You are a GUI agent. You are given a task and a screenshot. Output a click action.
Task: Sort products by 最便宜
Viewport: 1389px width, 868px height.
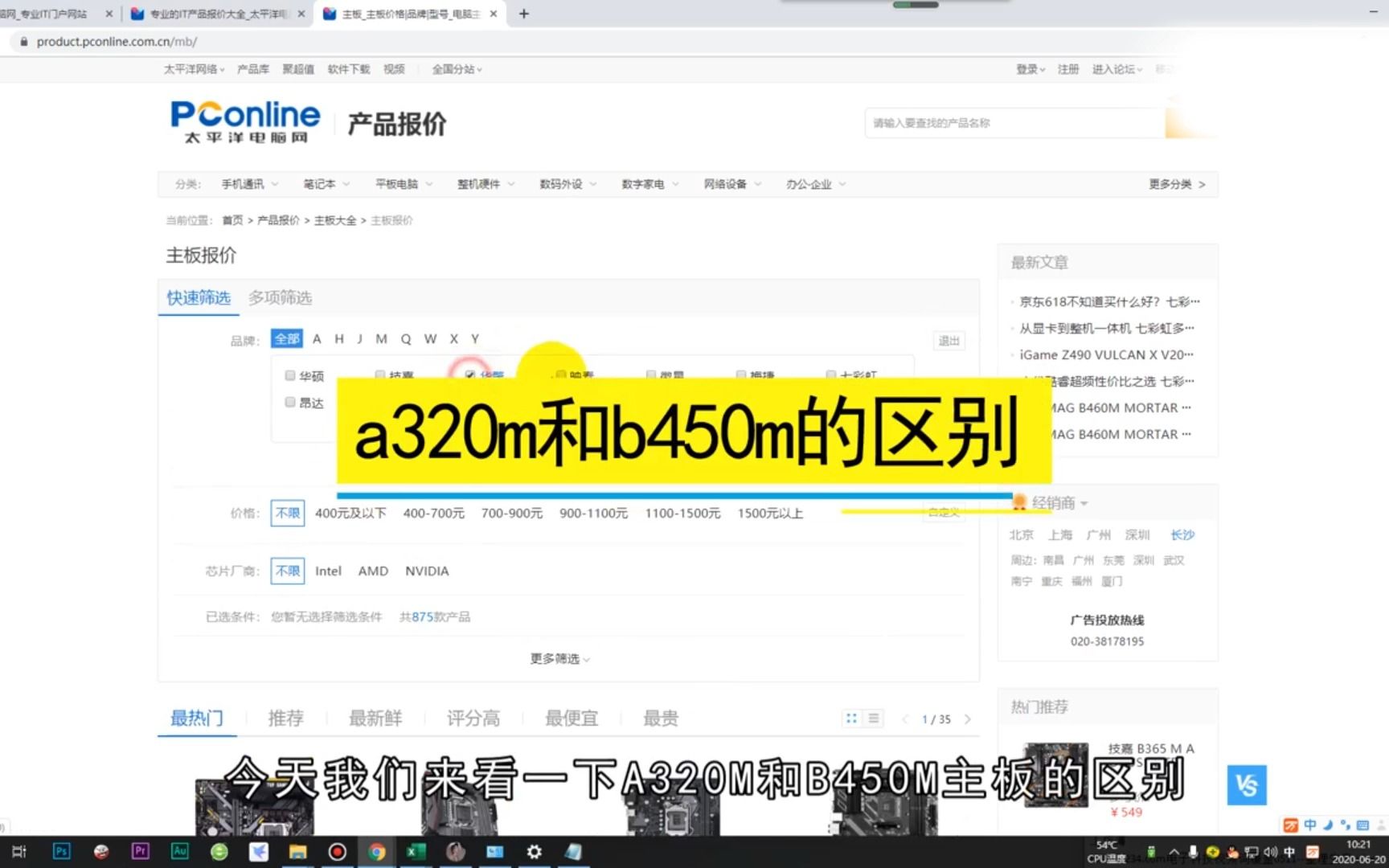pyautogui.click(x=572, y=718)
